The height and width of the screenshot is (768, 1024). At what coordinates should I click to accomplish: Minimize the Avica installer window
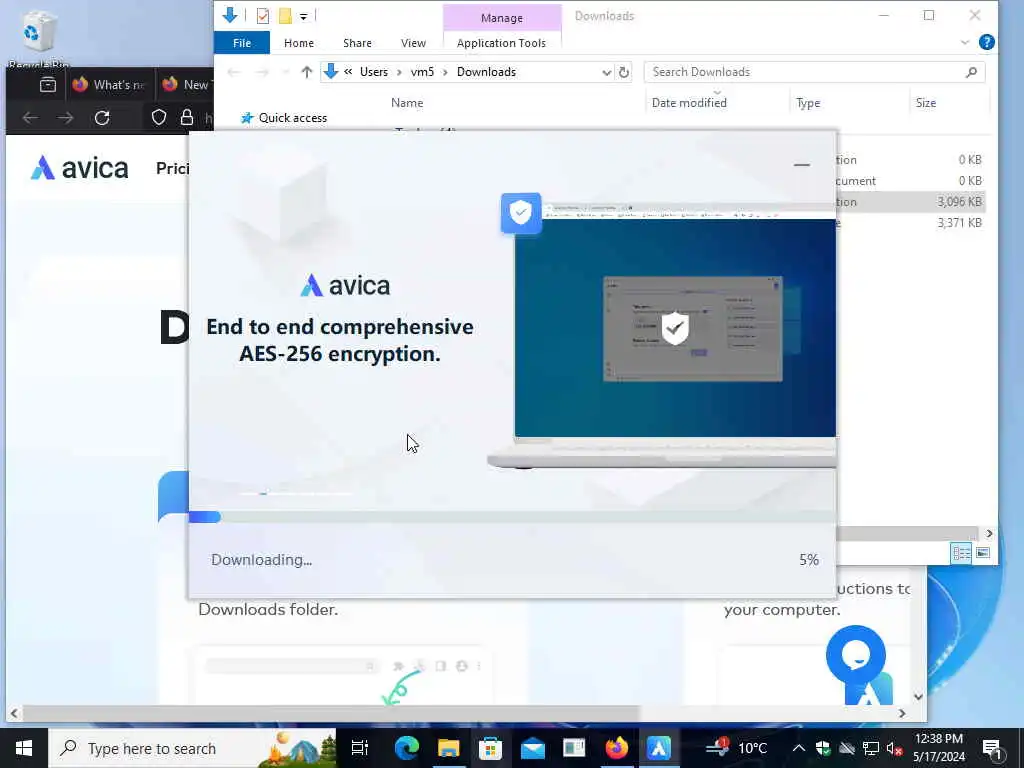click(801, 165)
